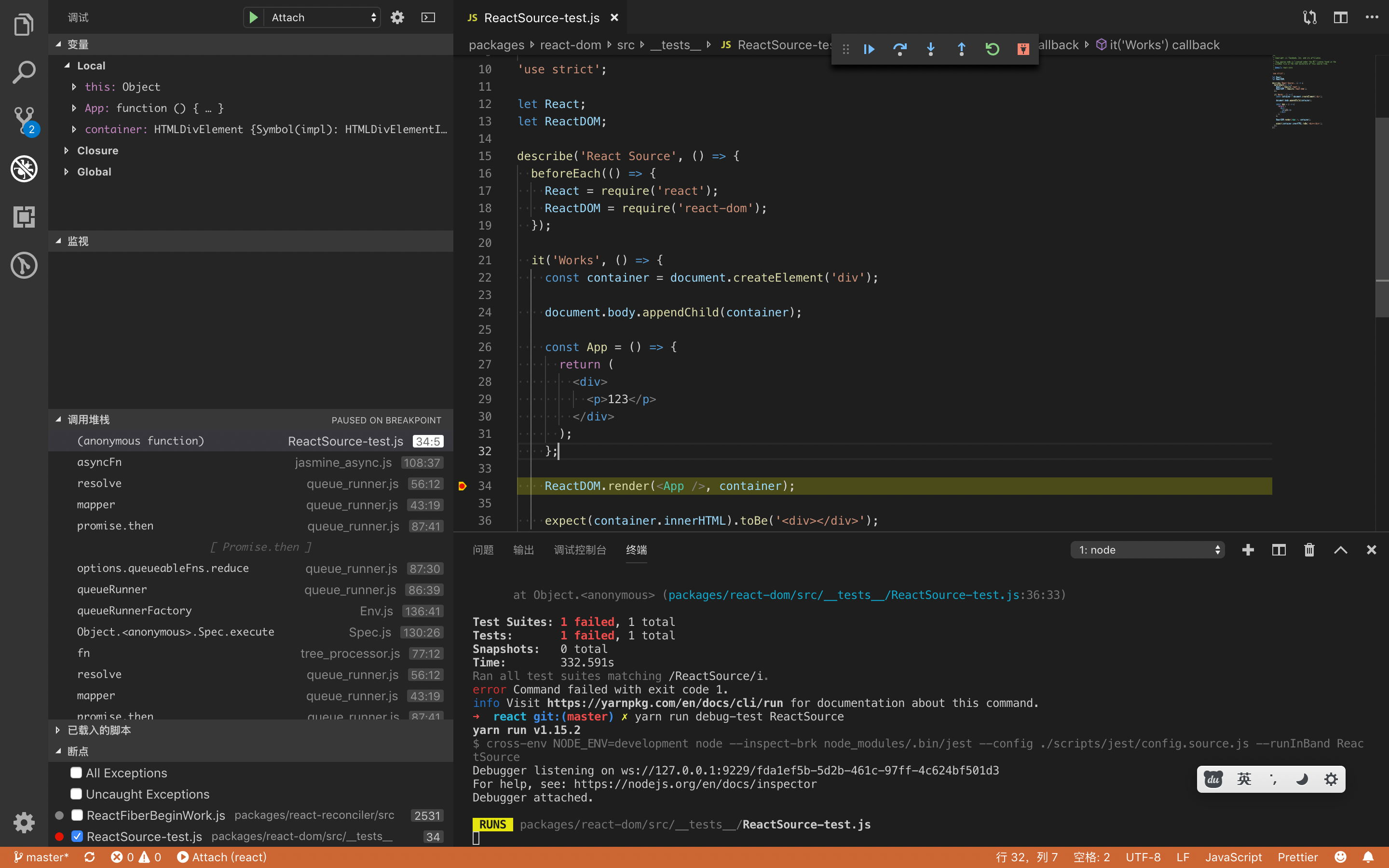Toggle night mode moon in input method bar

click(1302, 779)
